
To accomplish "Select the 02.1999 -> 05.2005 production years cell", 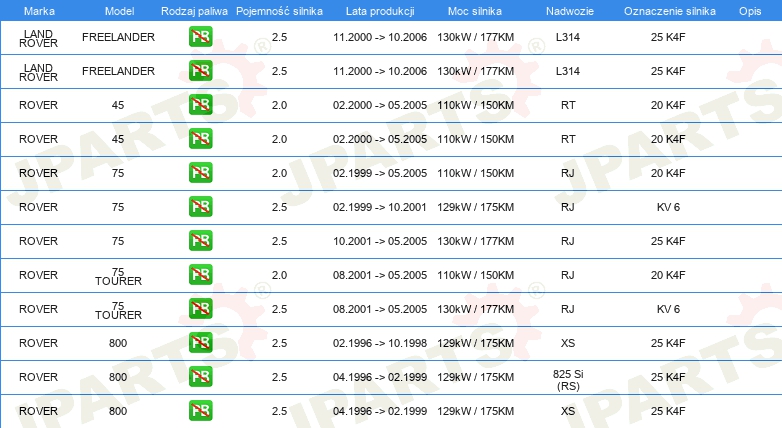I will [380, 173].
